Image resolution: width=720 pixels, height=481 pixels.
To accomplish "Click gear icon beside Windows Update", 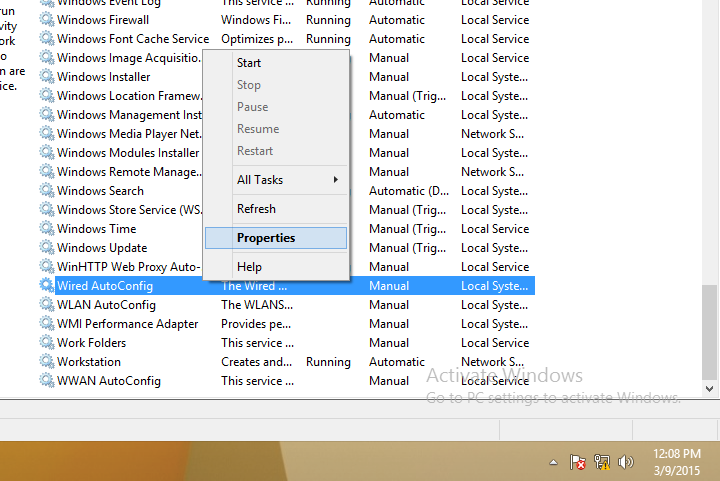I will tap(46, 248).
